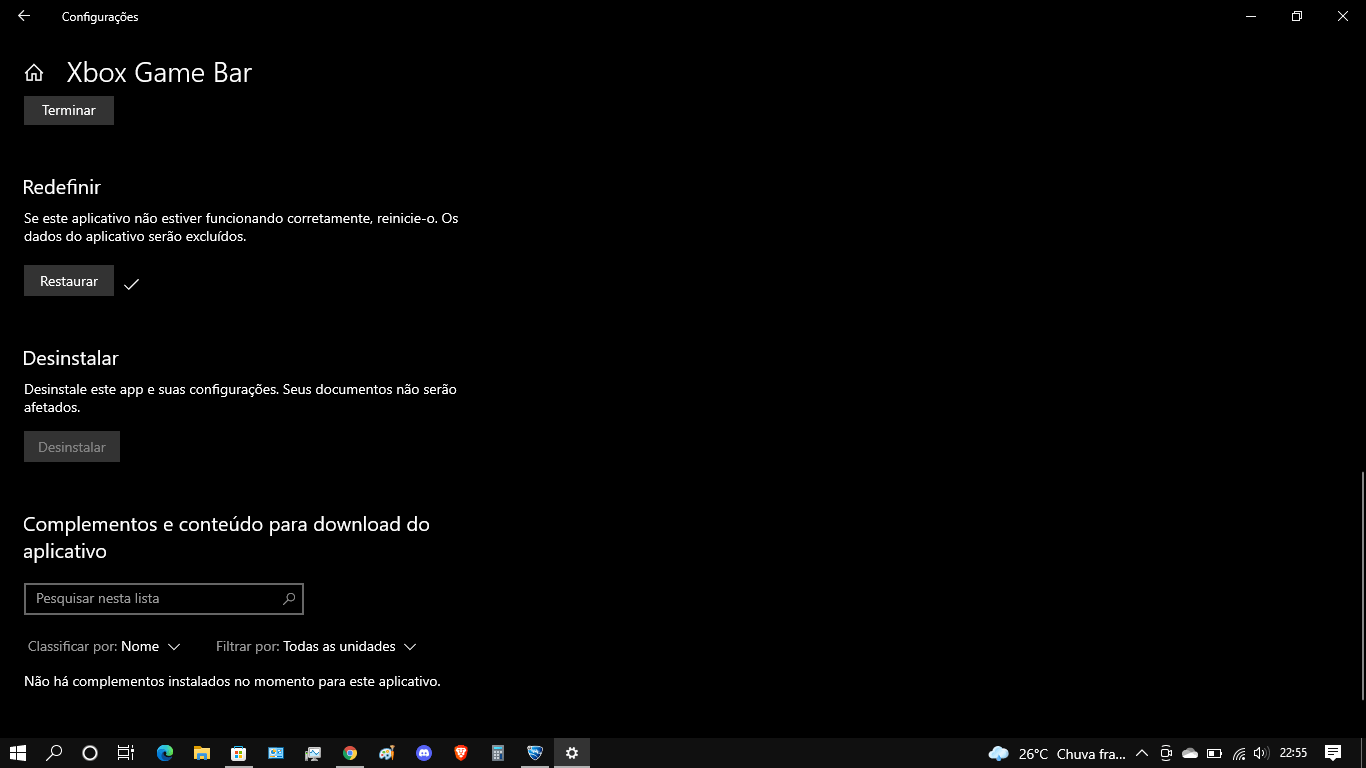Image resolution: width=1366 pixels, height=768 pixels.
Task: Launch Google Chrome from the taskbar
Action: (350, 753)
